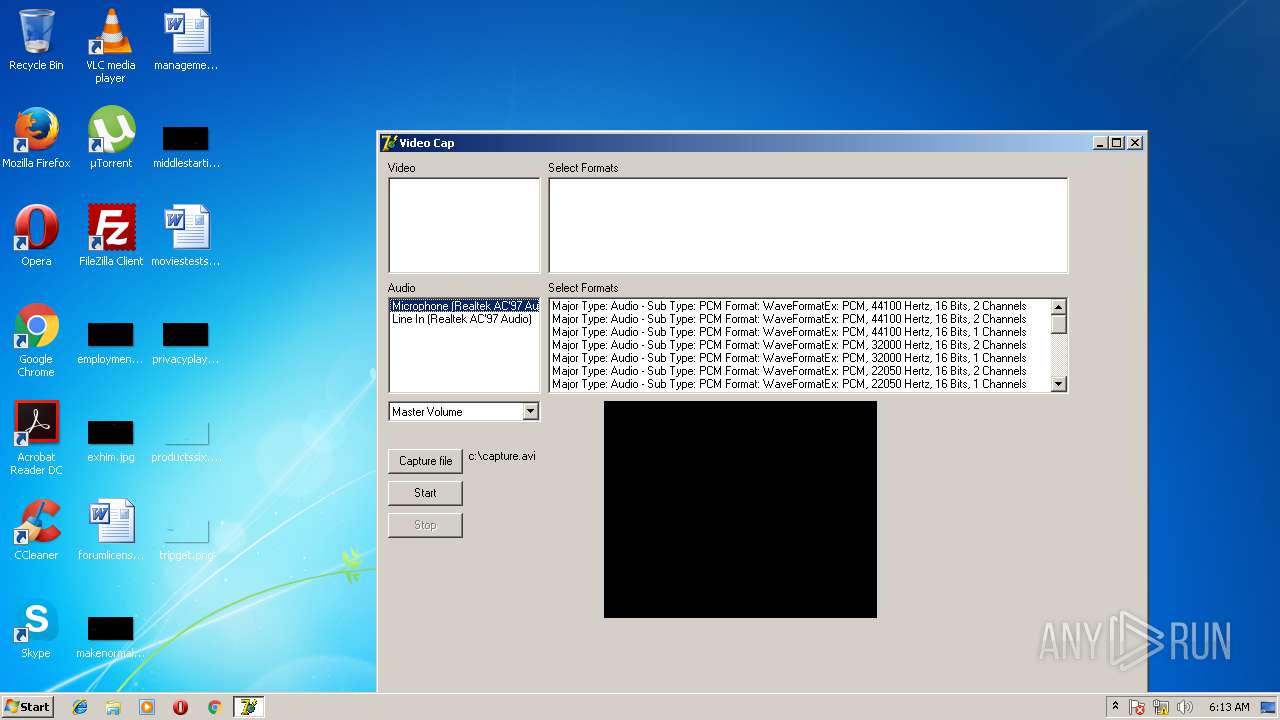Select the 32000 Hertz 2 Channels format
The image size is (1280, 720).
(x=800, y=345)
